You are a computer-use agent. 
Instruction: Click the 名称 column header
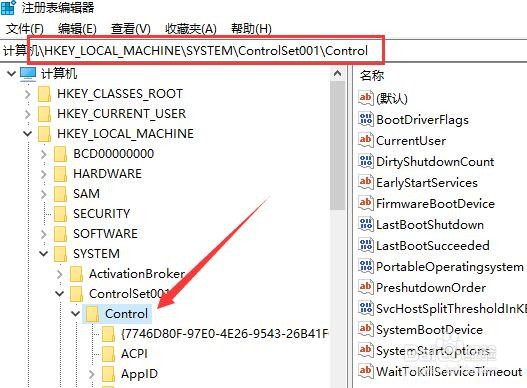(372, 75)
